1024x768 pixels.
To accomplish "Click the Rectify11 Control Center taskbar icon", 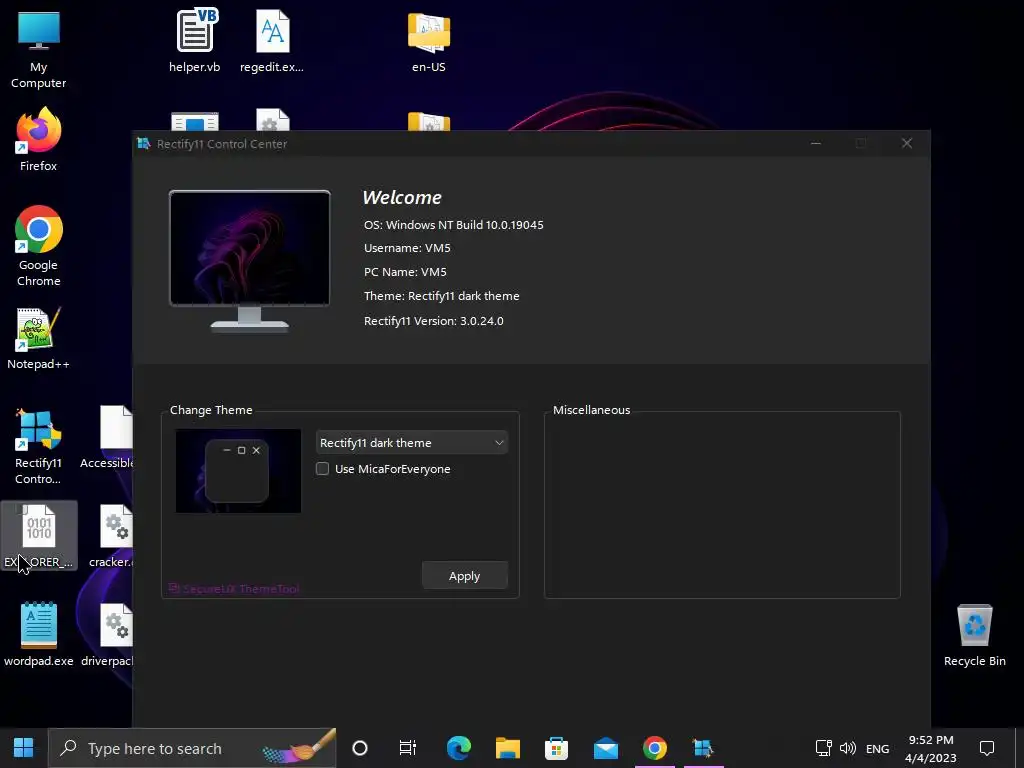I will point(703,748).
